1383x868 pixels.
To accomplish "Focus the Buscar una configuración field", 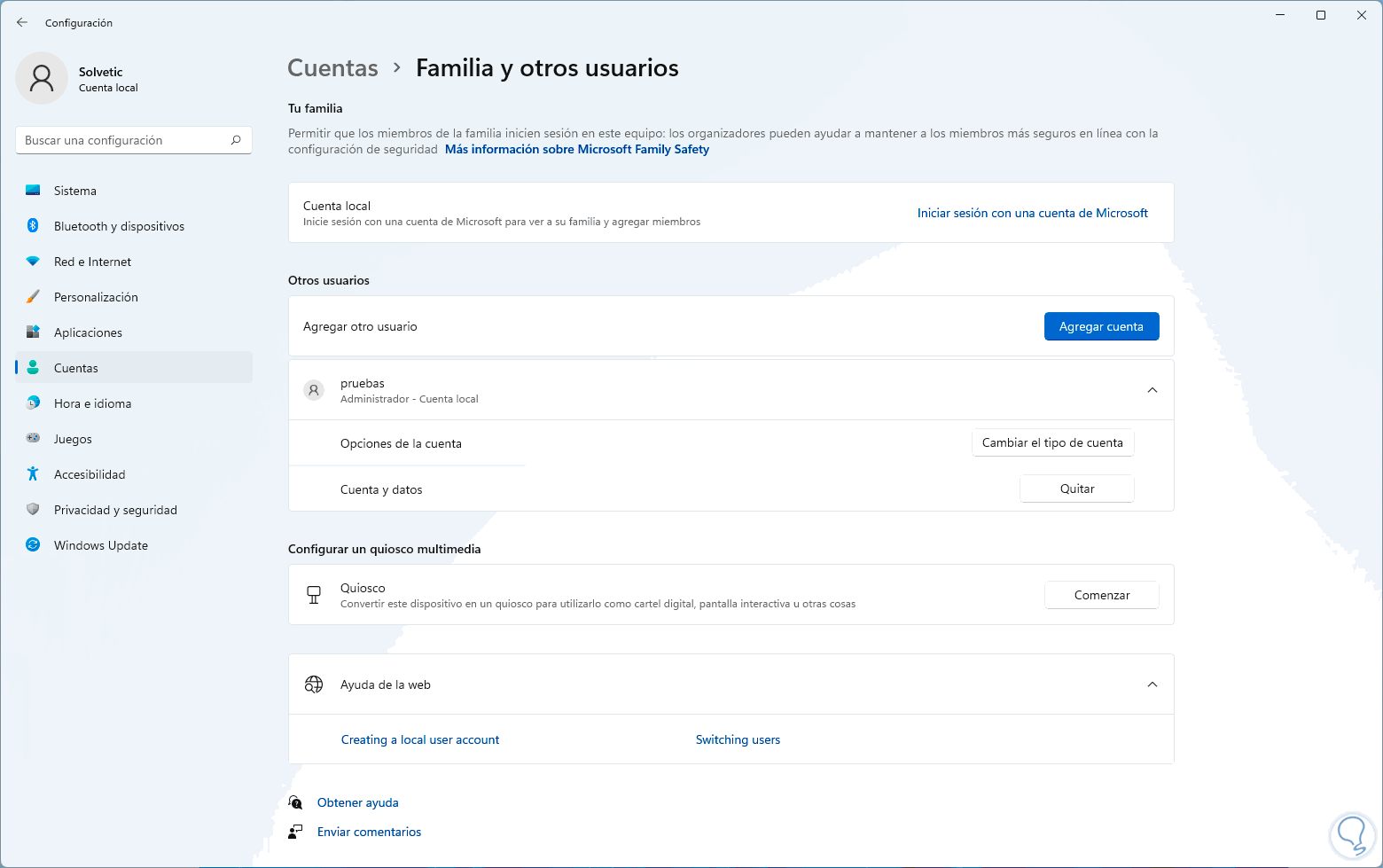I will pos(124,140).
